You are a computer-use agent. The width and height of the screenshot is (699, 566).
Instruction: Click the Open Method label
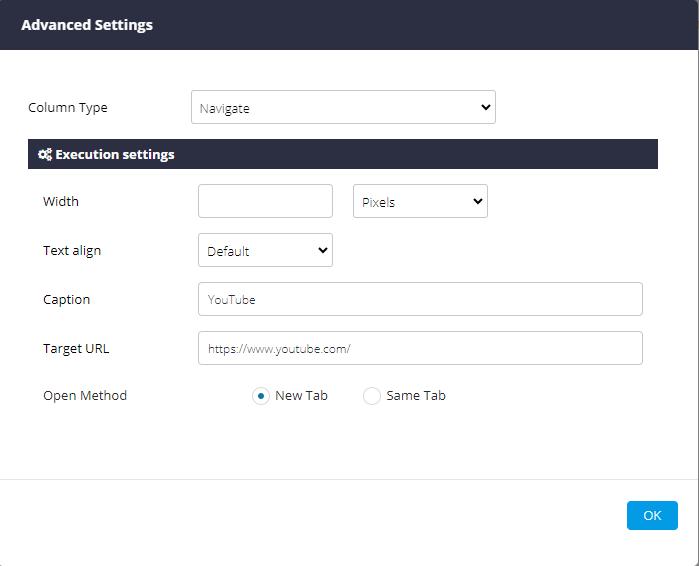[85, 396]
